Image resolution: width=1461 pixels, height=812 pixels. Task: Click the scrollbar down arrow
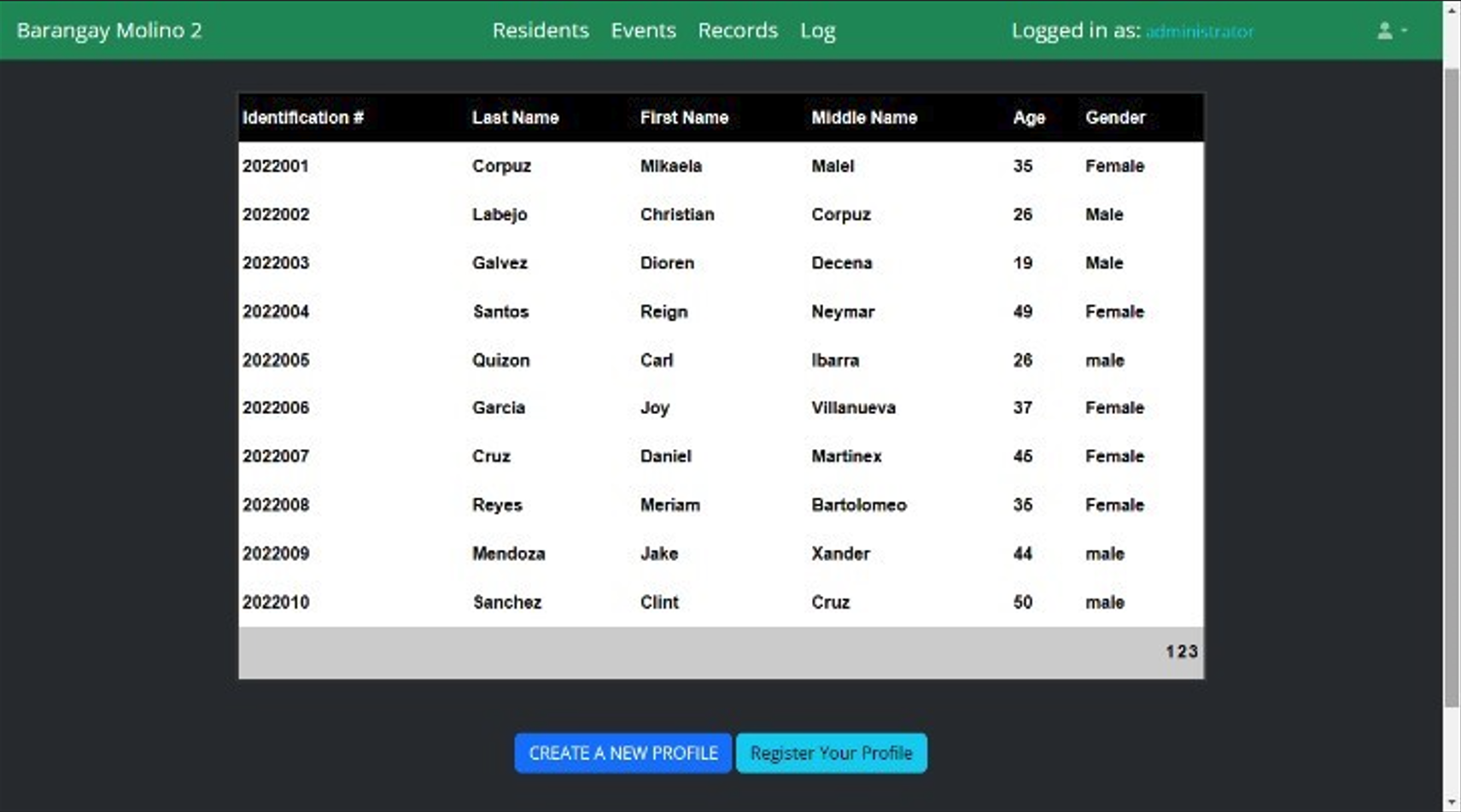(1452, 803)
